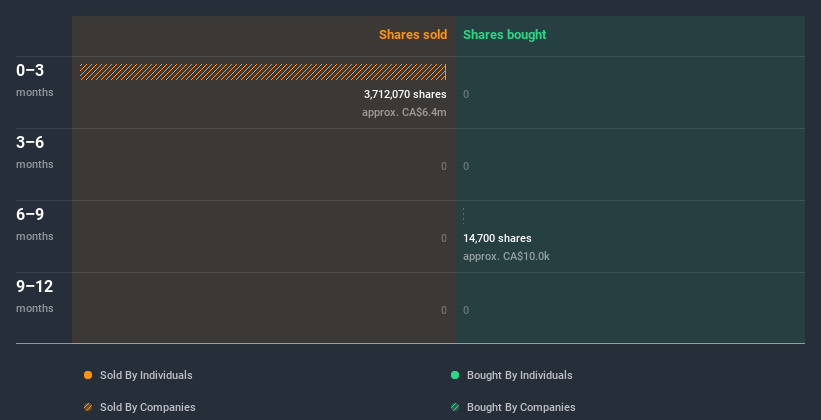Select the Sold By Individuals legend label
The image size is (821, 420).
point(146,375)
